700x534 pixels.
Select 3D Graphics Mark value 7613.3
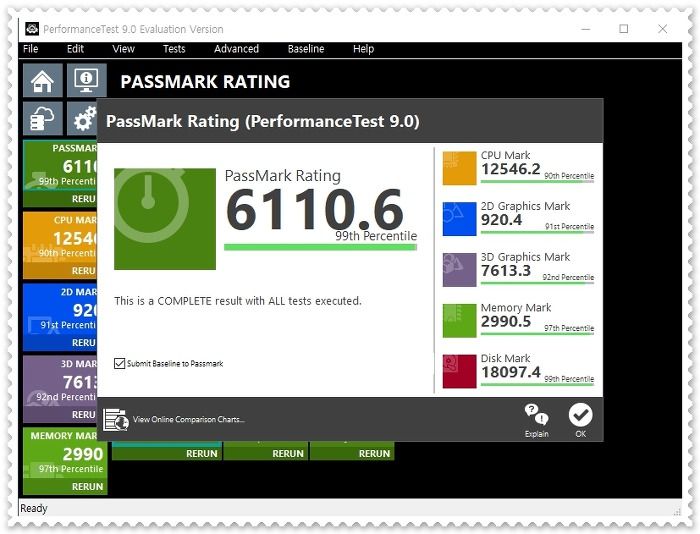click(x=506, y=271)
